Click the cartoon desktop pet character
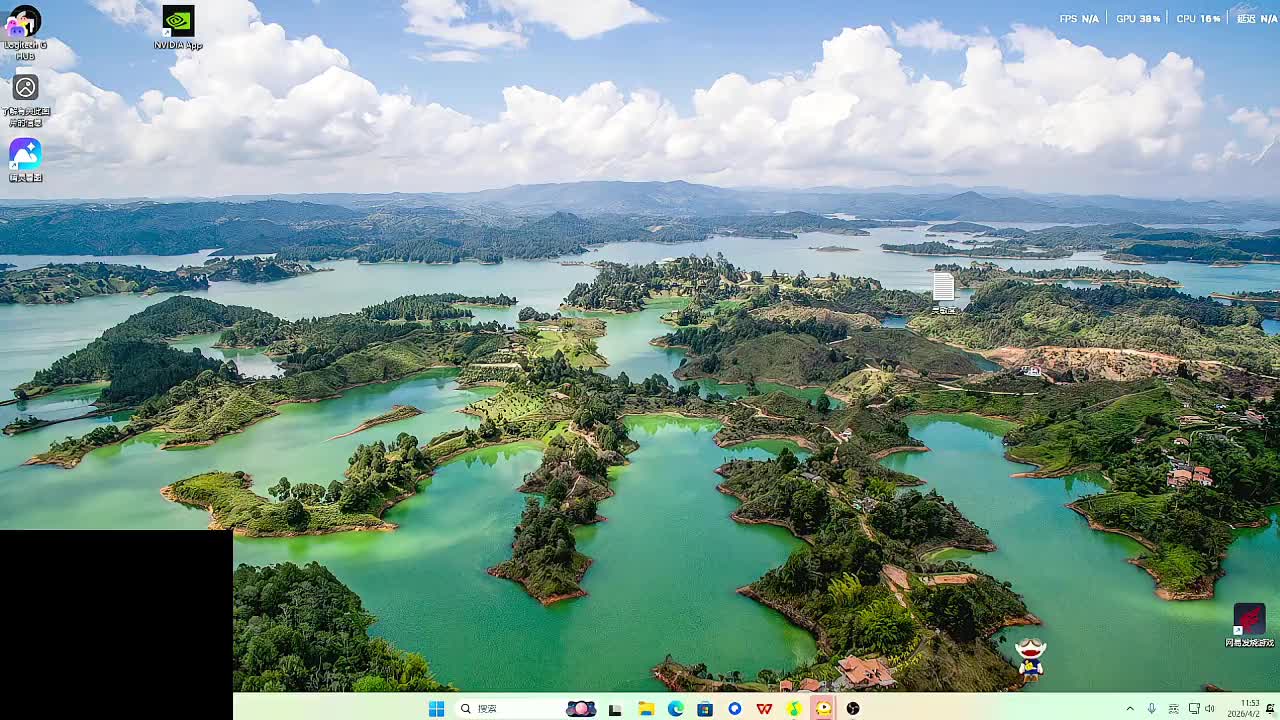1280x720 pixels. pos(1030,659)
